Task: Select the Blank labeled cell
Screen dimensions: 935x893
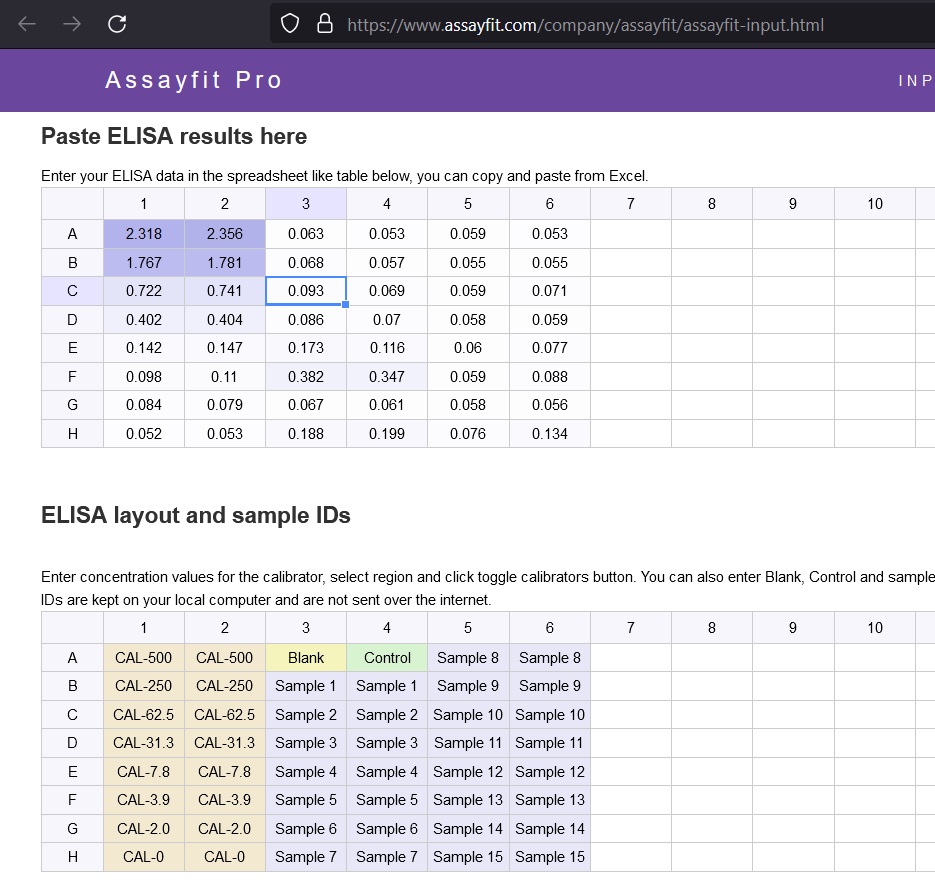Action: [x=305, y=657]
